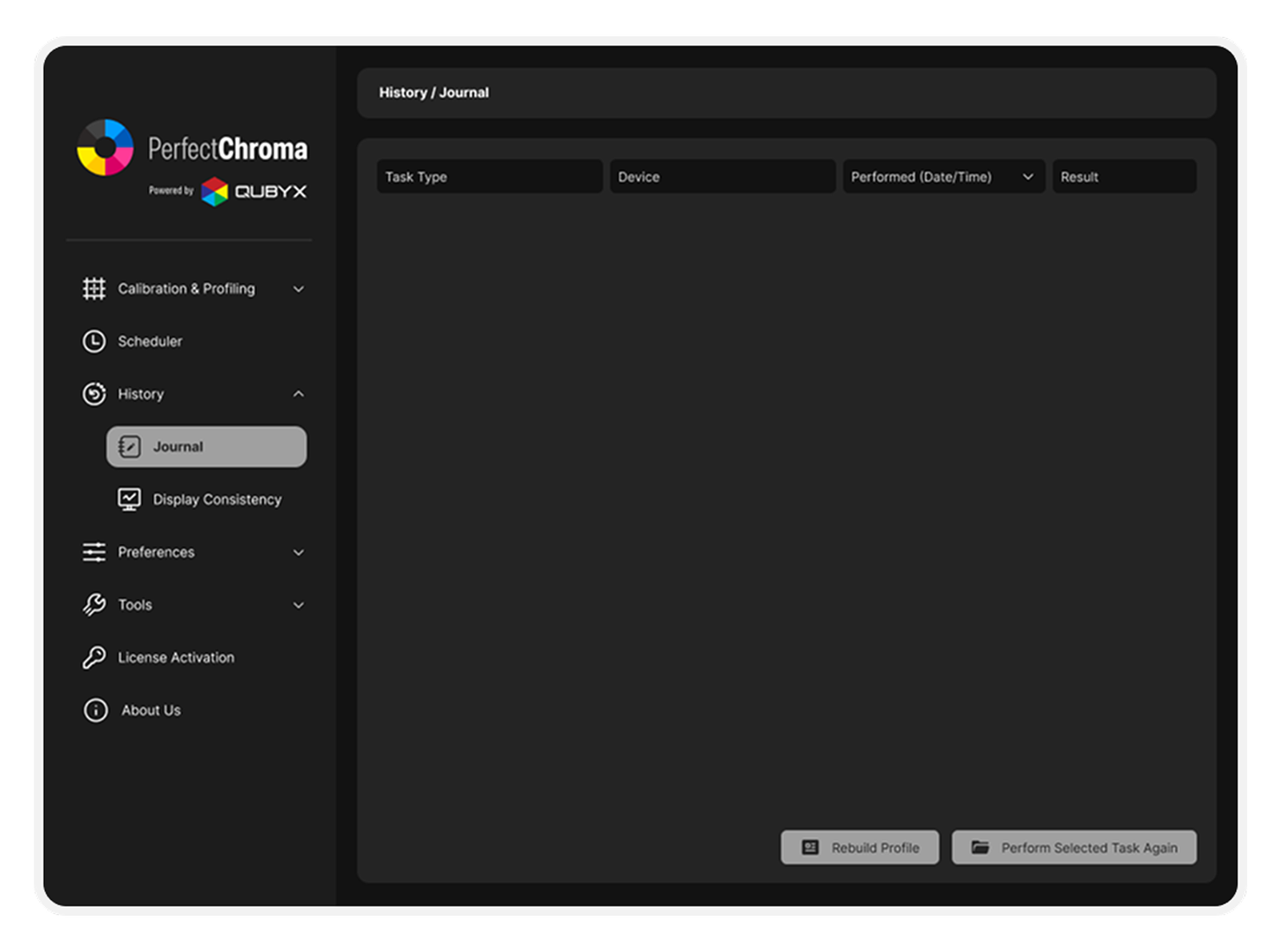The image size is (1280, 952).
Task: Expand the Calibration & Profiling section
Action: pyautogui.click(x=298, y=289)
